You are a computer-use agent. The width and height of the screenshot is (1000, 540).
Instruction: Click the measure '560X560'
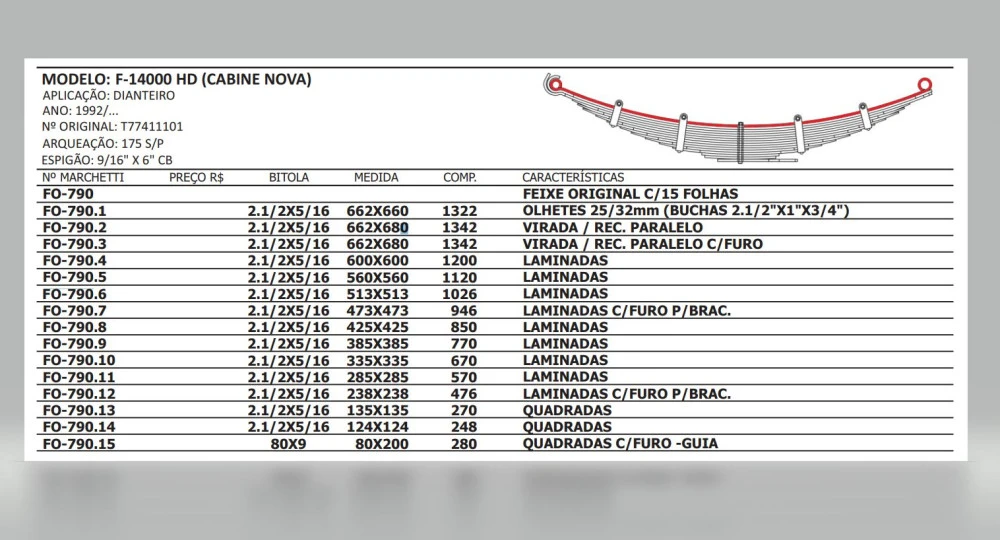tap(378, 277)
